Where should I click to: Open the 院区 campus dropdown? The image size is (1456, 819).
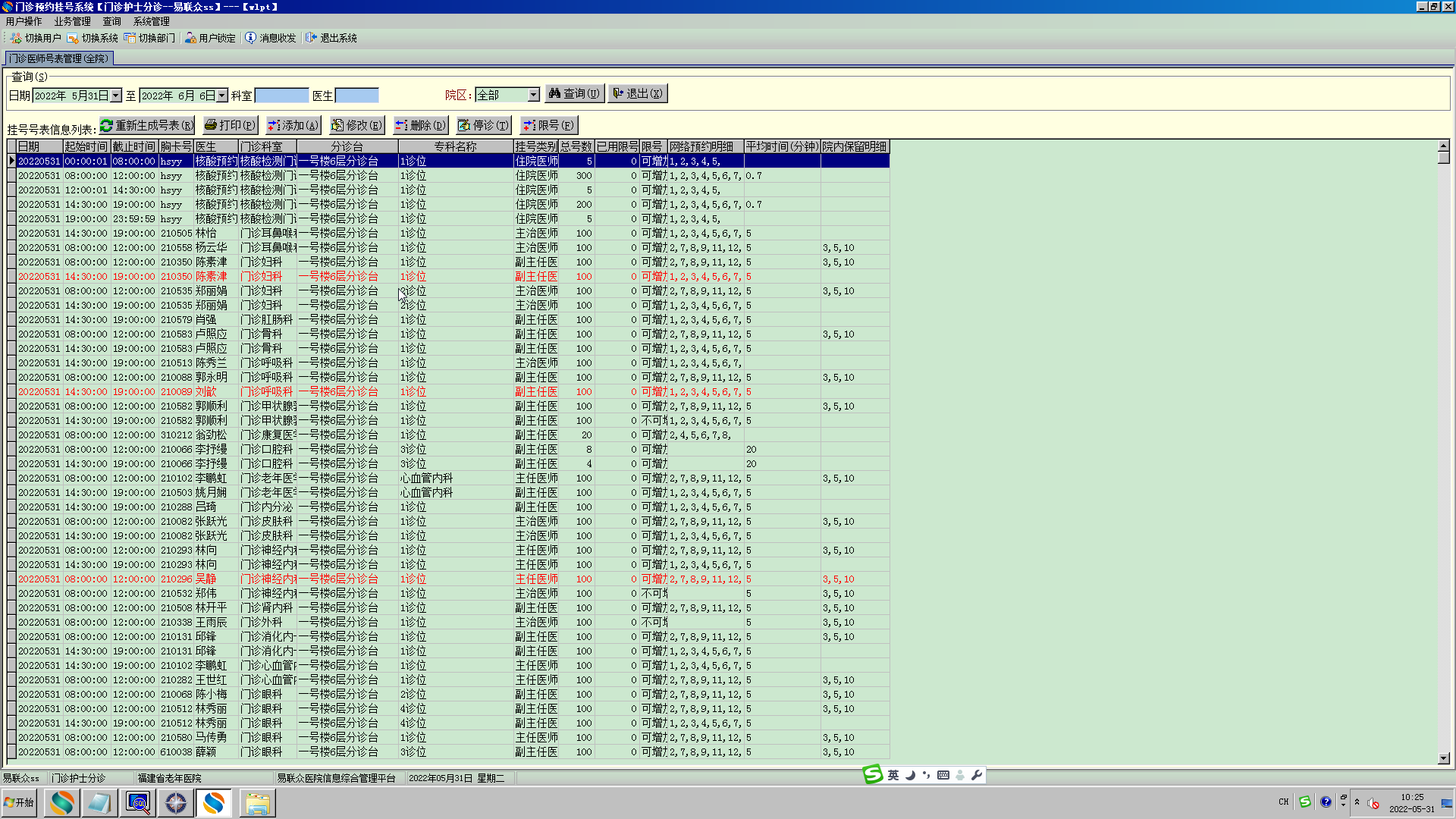(x=534, y=95)
